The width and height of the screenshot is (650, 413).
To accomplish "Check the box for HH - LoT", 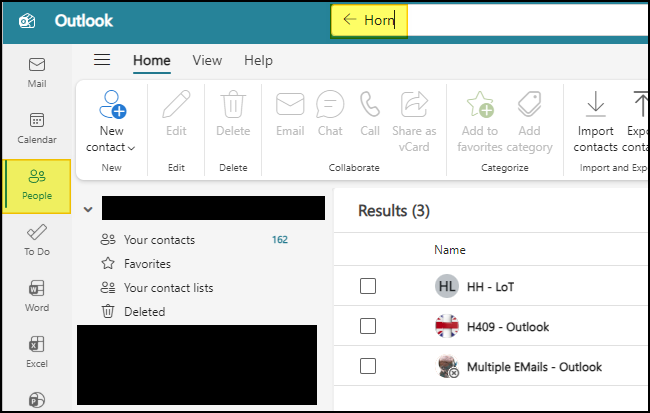I will [368, 286].
